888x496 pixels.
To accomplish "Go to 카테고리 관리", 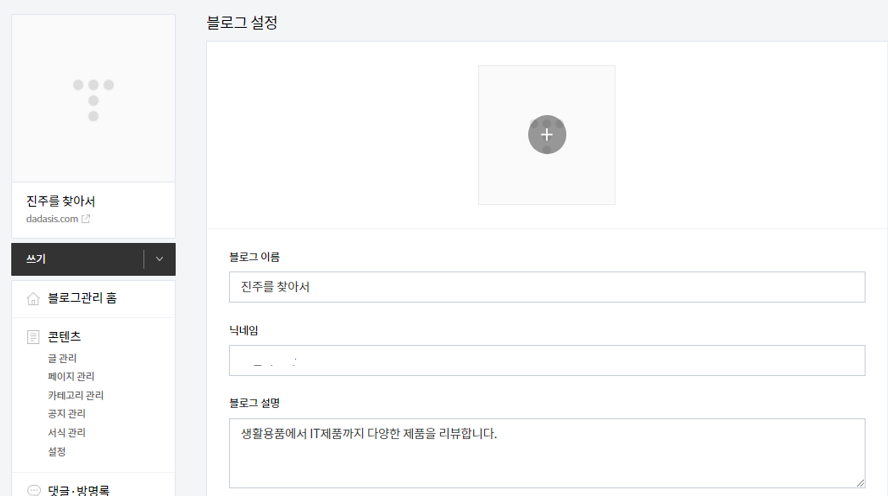I will (x=76, y=395).
